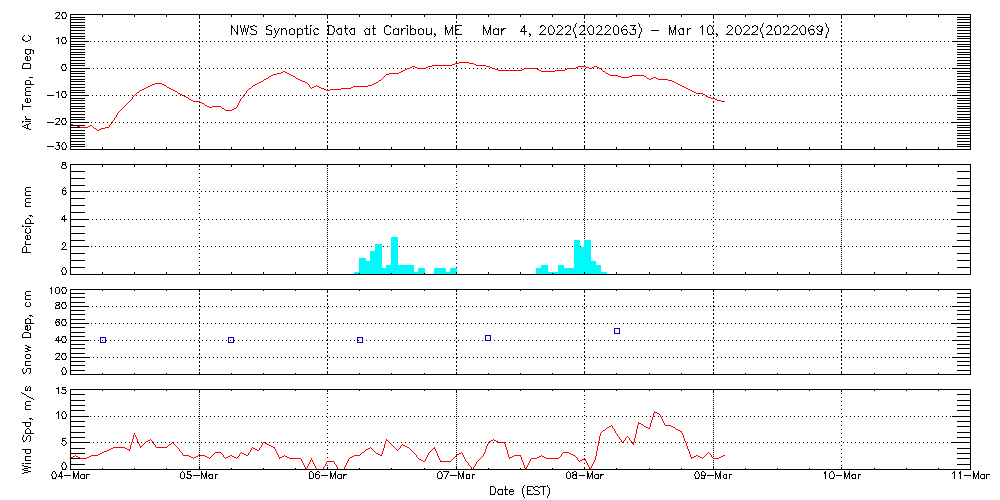
Task: Click the 'Date (EST)' x-axis label
Action: coord(521,491)
